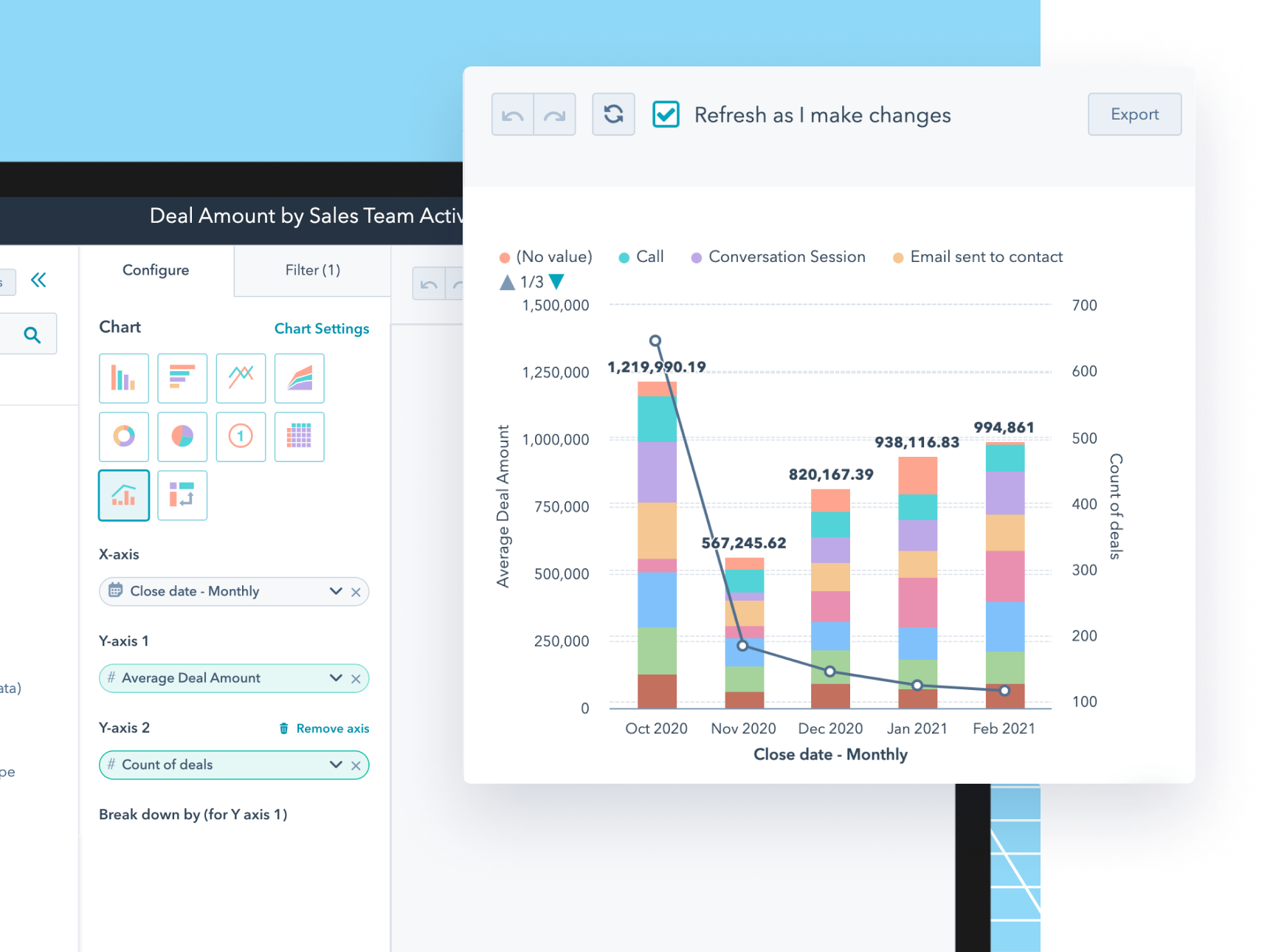Click the search magnifier icon
This screenshot has height=952, width=1273.
pos(32,335)
